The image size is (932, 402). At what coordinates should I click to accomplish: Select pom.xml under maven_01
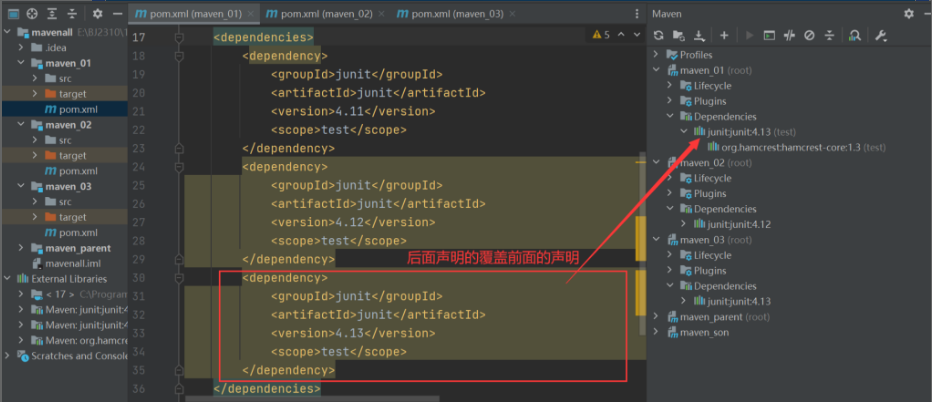point(70,109)
